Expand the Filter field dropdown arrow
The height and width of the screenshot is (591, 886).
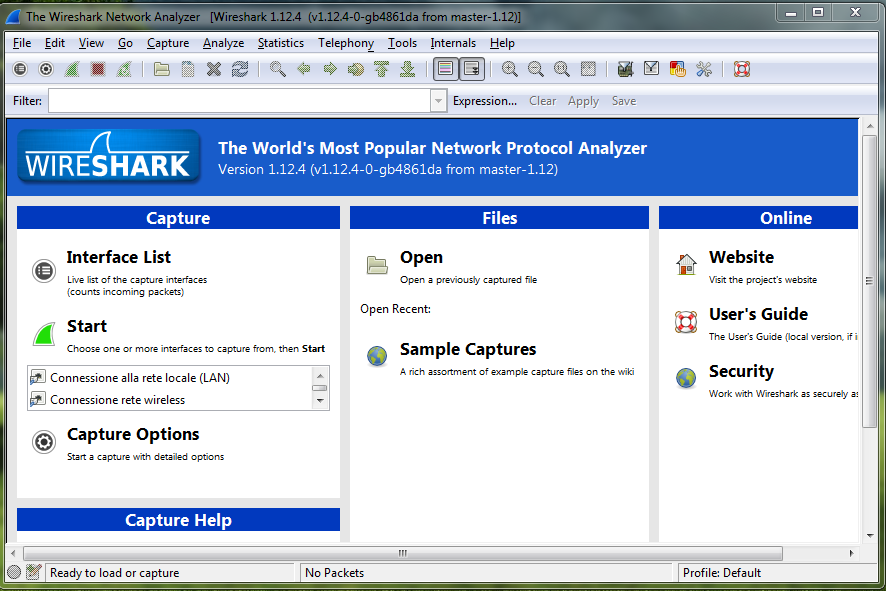pyautogui.click(x=438, y=101)
